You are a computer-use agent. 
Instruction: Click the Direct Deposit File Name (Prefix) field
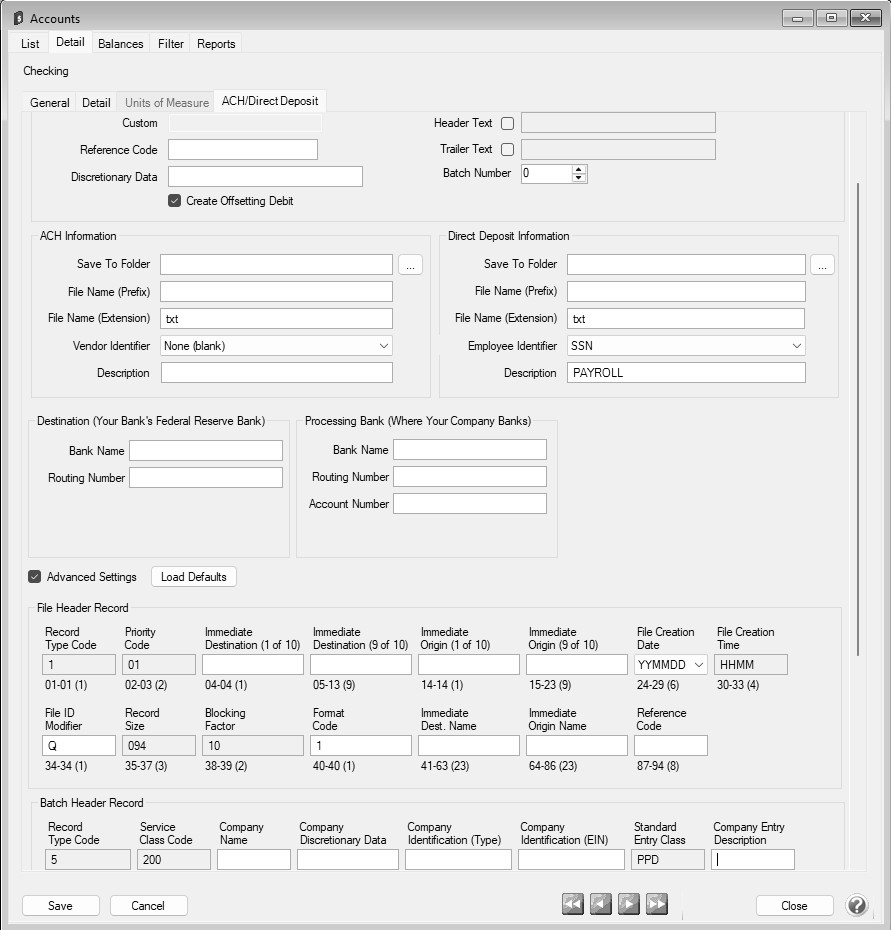(x=686, y=291)
